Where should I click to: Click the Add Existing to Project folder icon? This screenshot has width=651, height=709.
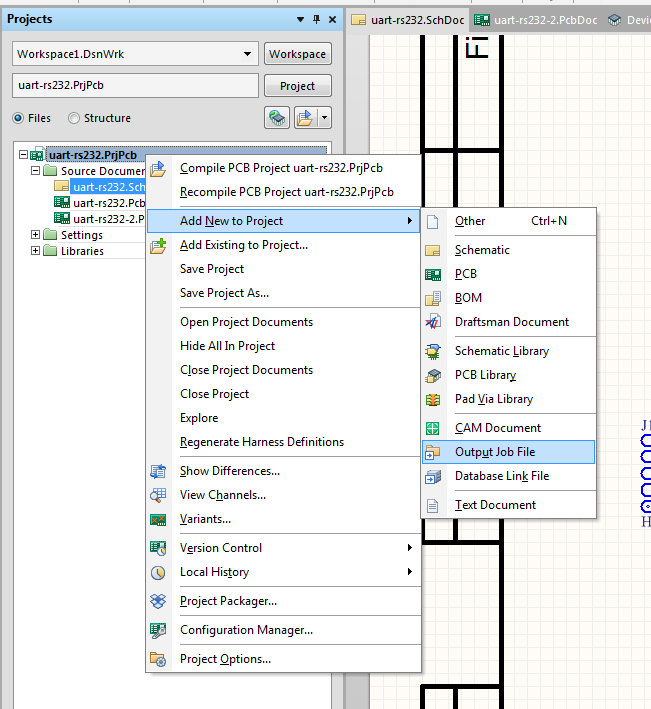[158, 246]
